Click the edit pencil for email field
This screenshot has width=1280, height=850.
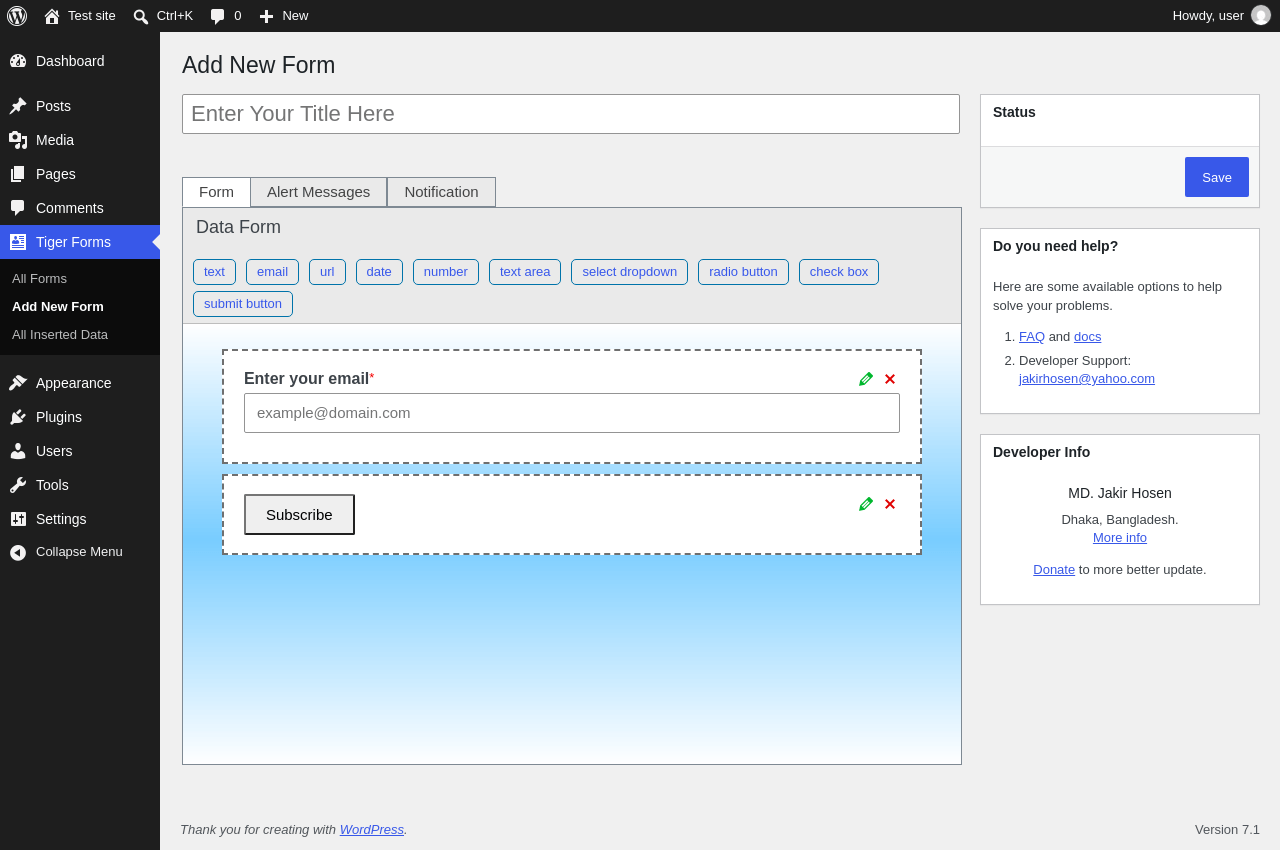pos(866,379)
